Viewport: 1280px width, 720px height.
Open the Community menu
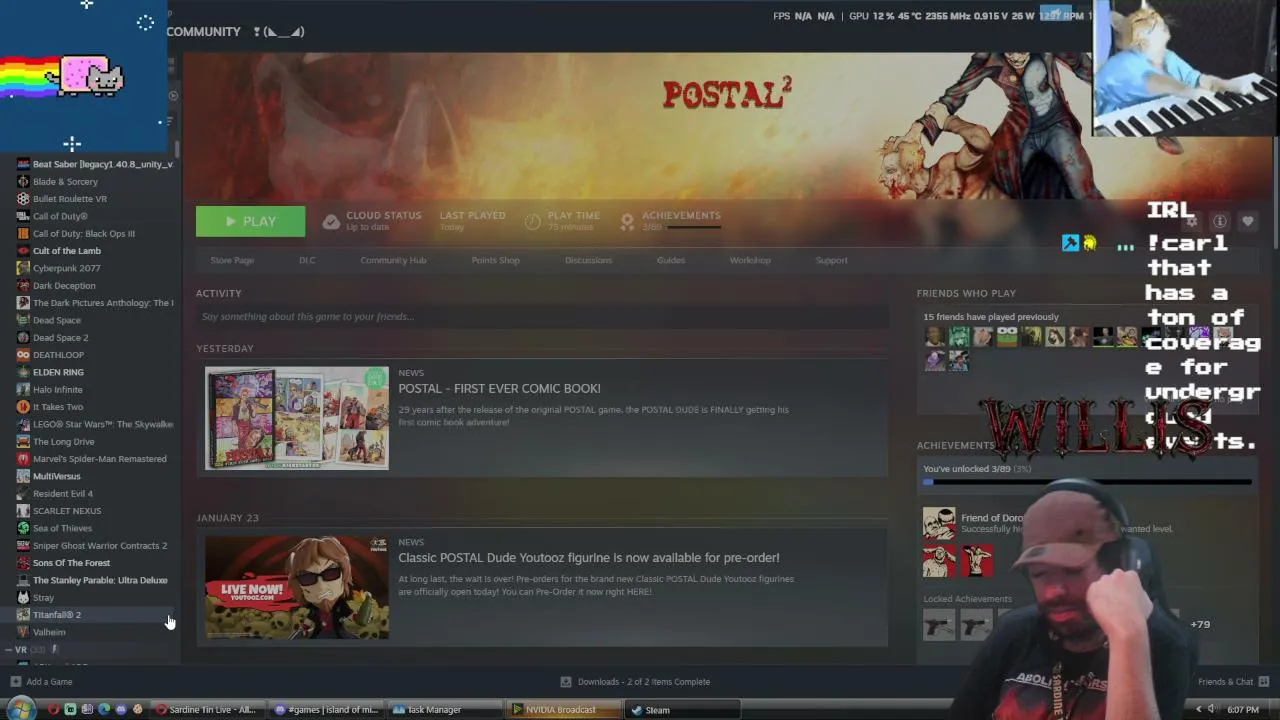click(203, 32)
